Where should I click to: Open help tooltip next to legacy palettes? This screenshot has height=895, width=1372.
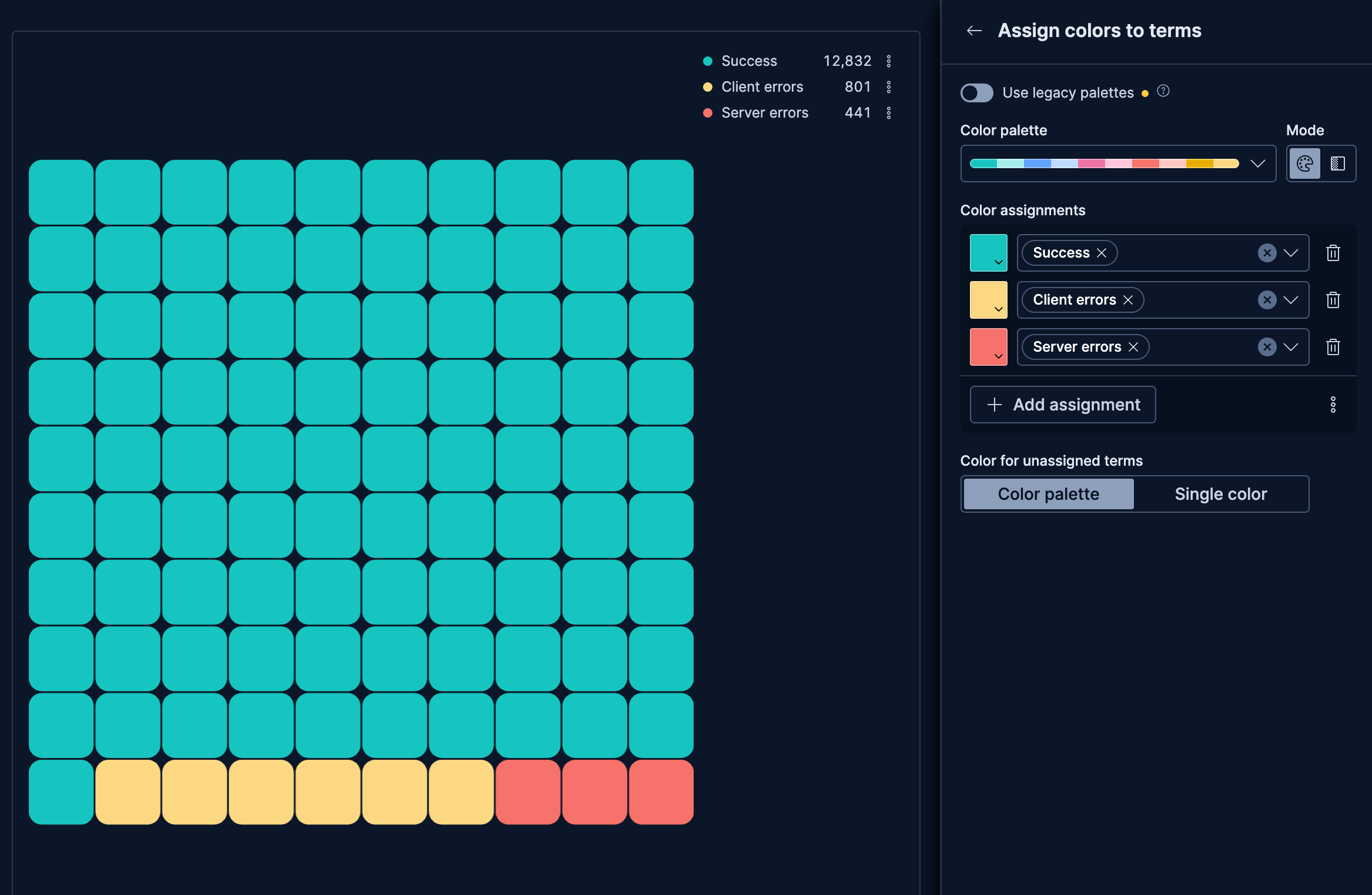(x=1163, y=92)
